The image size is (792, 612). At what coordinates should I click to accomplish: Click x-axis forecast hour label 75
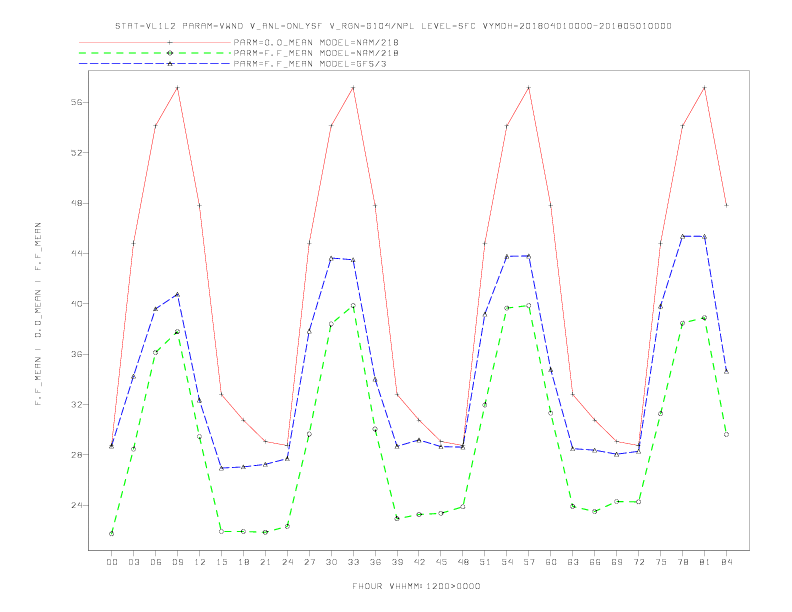point(661,562)
